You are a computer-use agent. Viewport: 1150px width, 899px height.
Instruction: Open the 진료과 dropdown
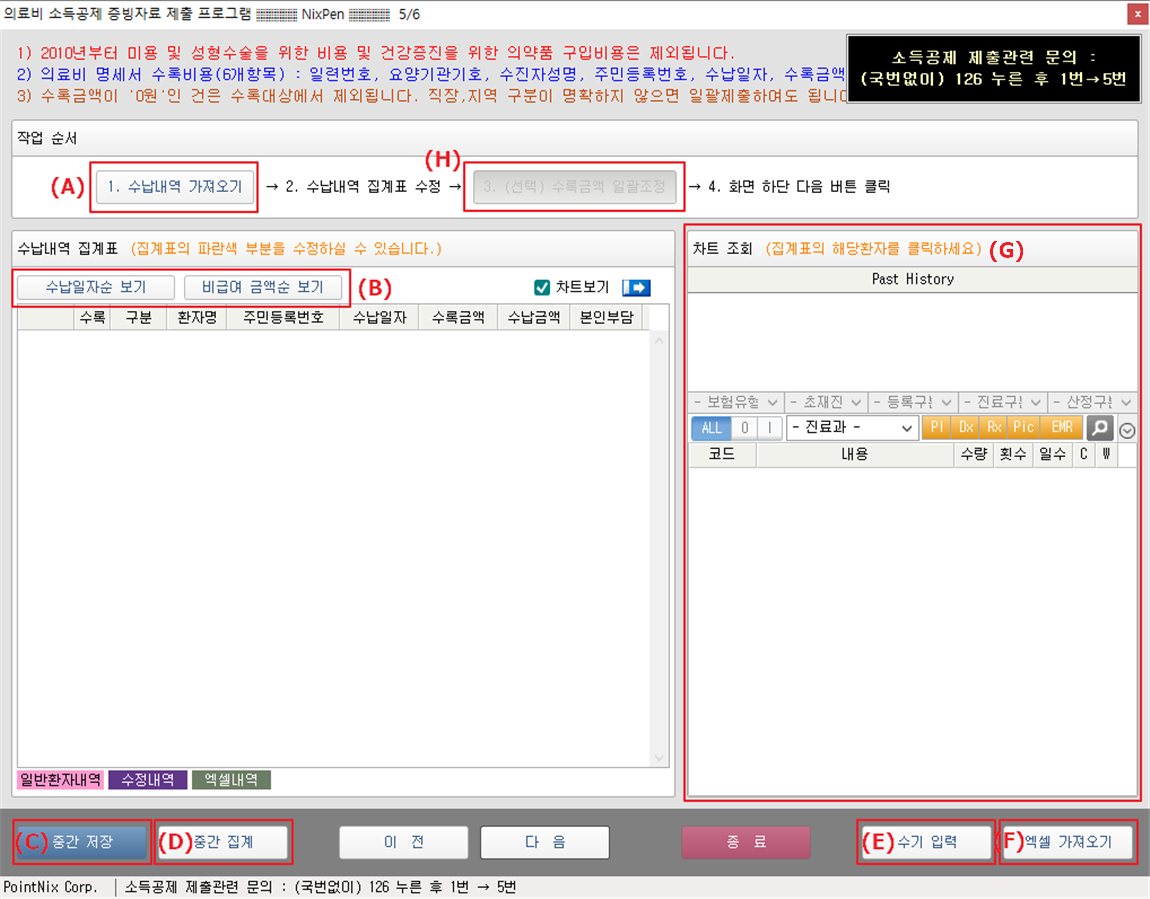pos(852,428)
